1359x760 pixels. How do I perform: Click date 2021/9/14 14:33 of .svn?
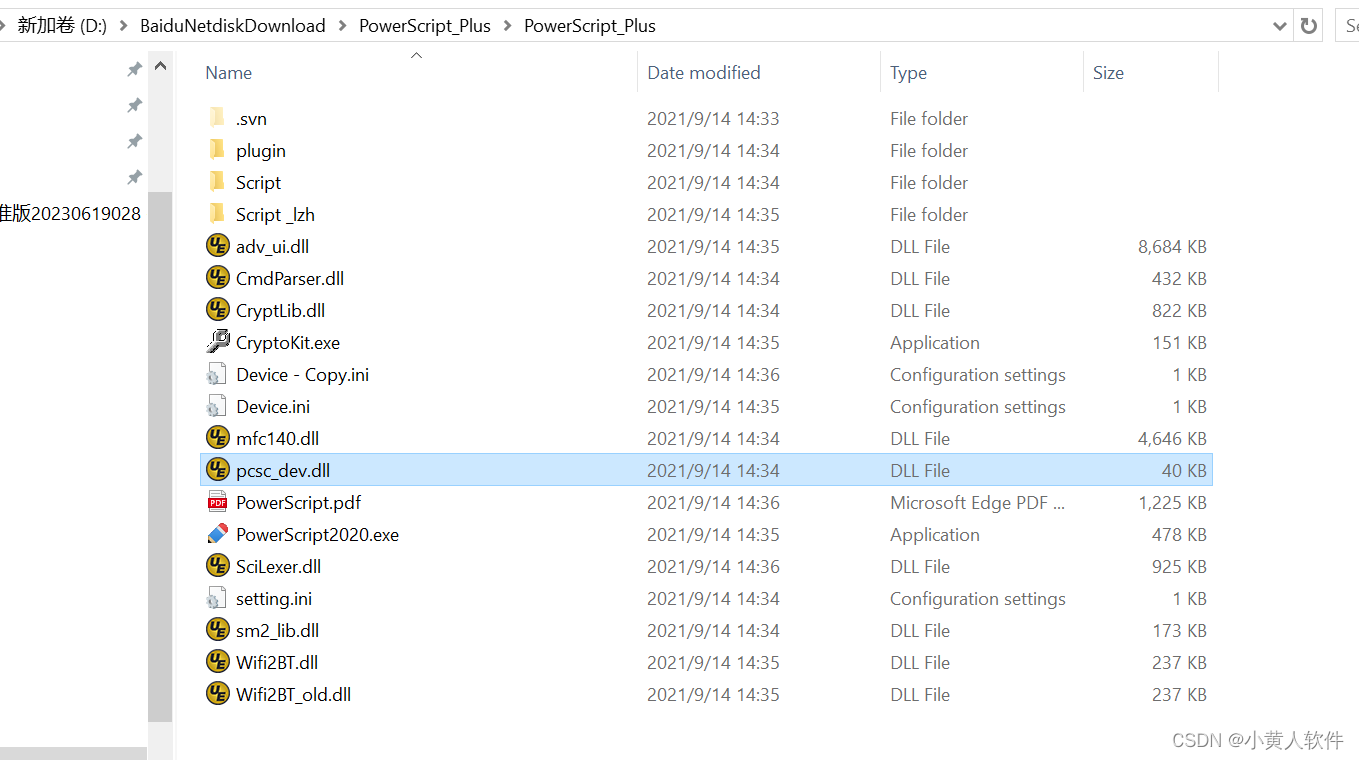(713, 119)
